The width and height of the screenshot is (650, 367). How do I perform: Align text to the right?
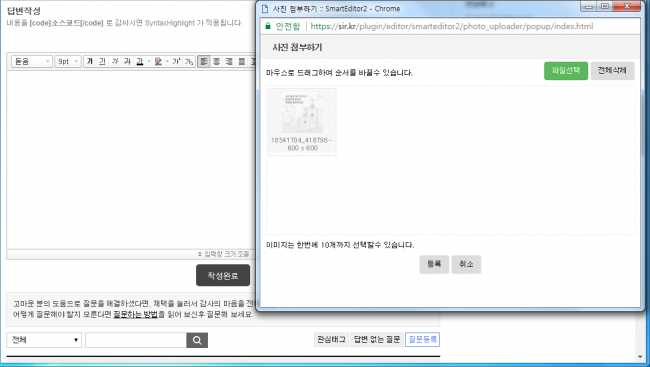(x=229, y=61)
